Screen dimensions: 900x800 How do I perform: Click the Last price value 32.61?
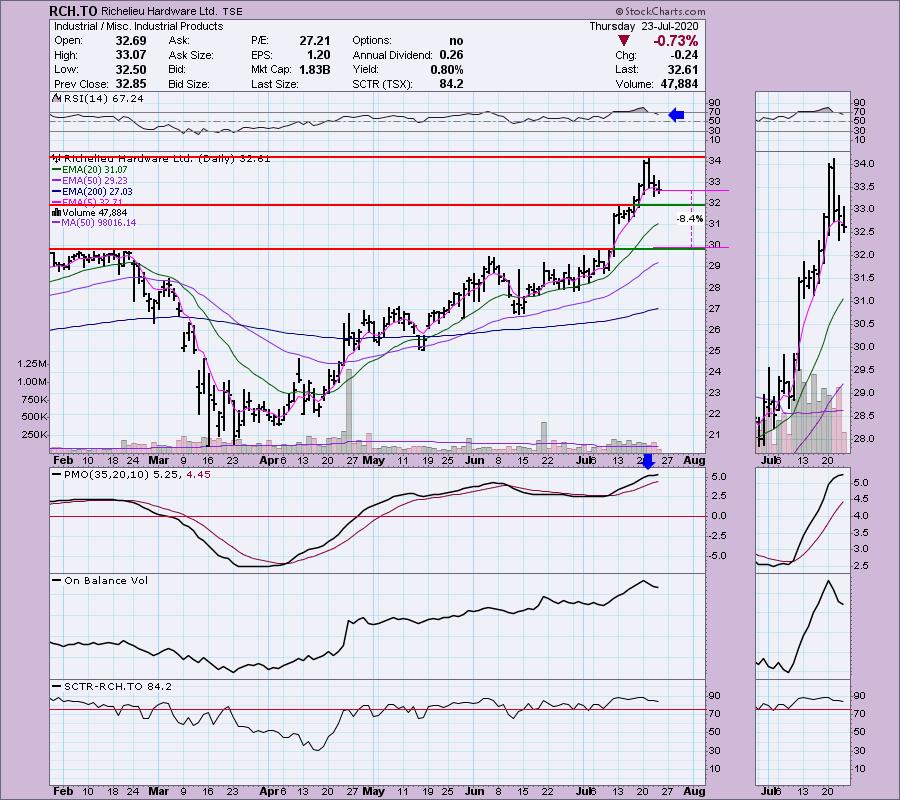click(x=683, y=69)
